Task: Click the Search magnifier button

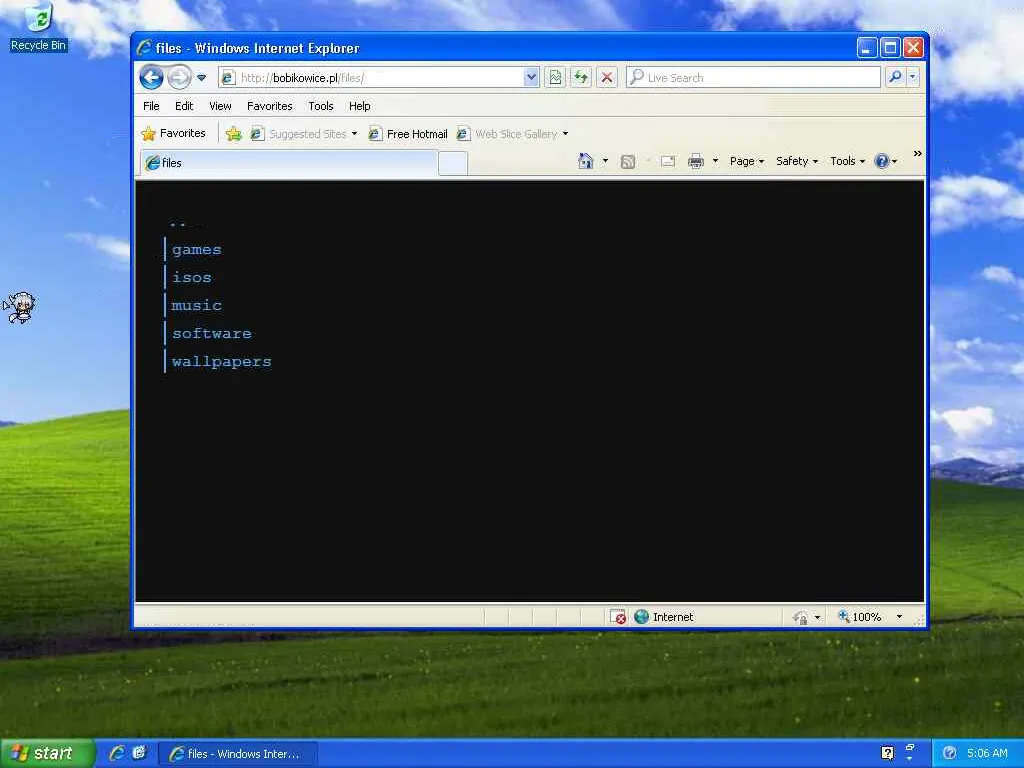Action: 895,77
